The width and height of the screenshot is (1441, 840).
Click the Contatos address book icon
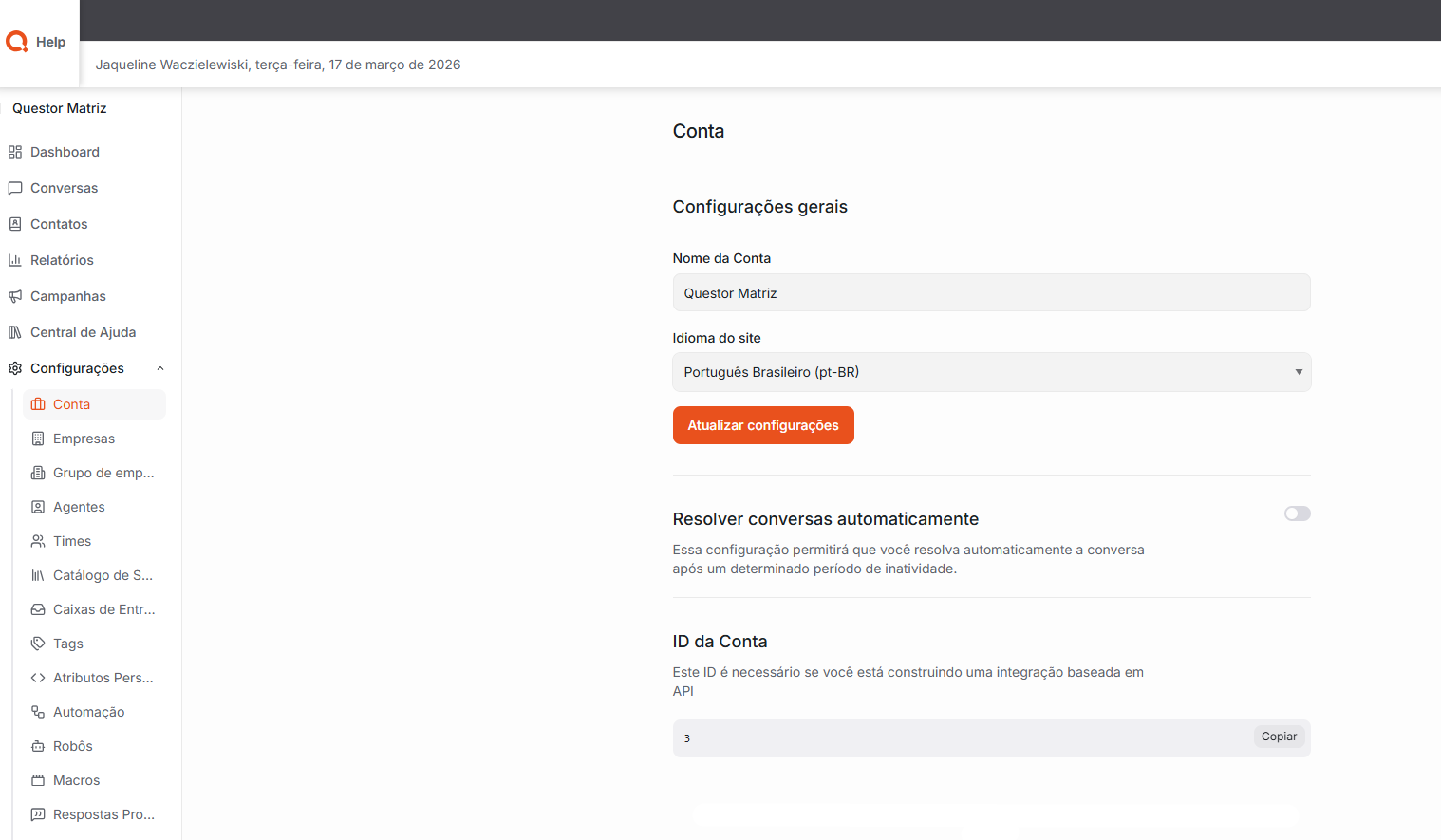pyautogui.click(x=15, y=224)
